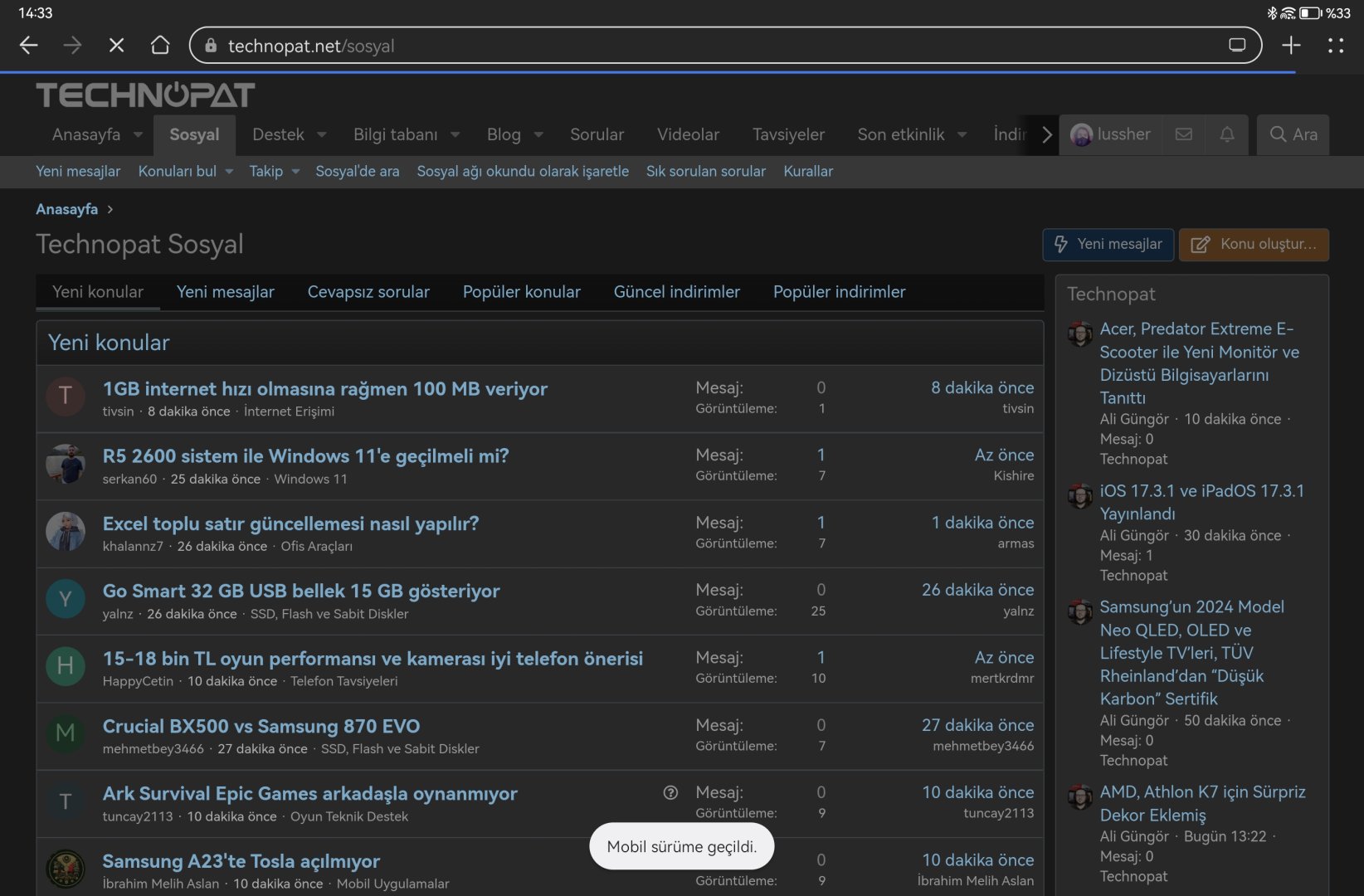This screenshot has width=1364, height=896.
Task: Click Sosyal ağı okundu olarak işaretle
Action: (523, 171)
